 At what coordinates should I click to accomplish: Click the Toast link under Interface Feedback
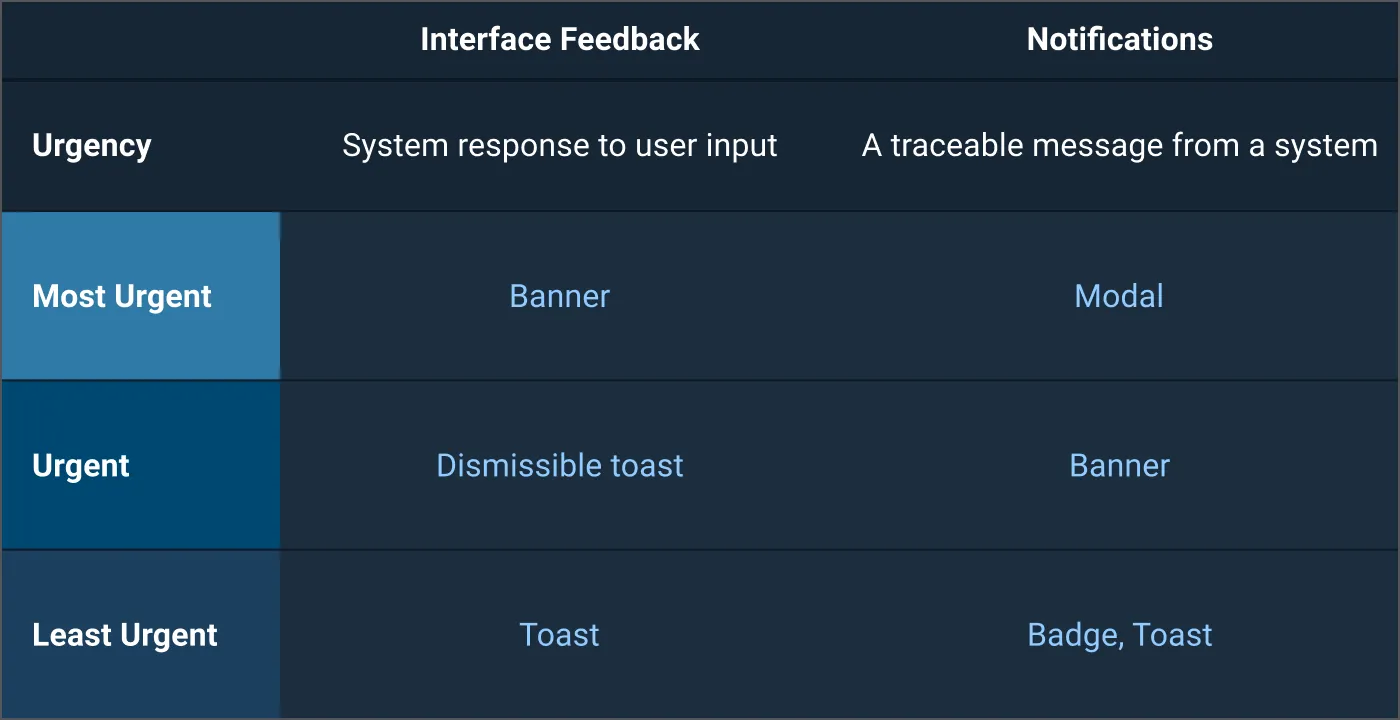pos(559,635)
